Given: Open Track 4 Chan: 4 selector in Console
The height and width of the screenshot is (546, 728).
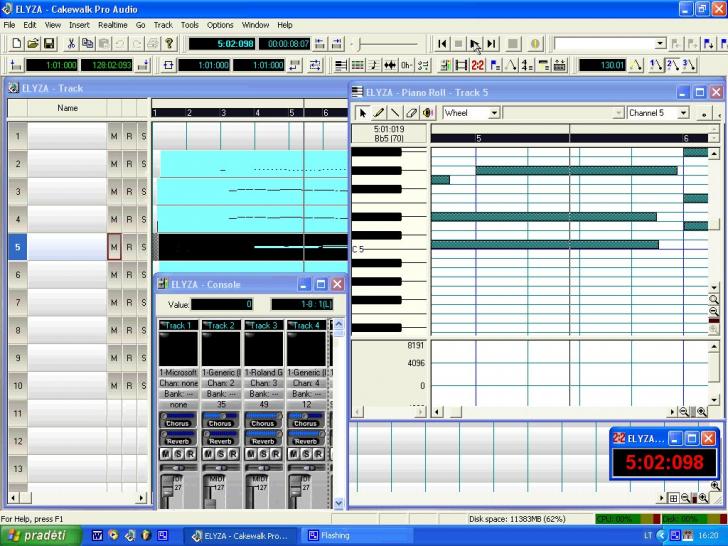Looking at the screenshot, I should (306, 383).
